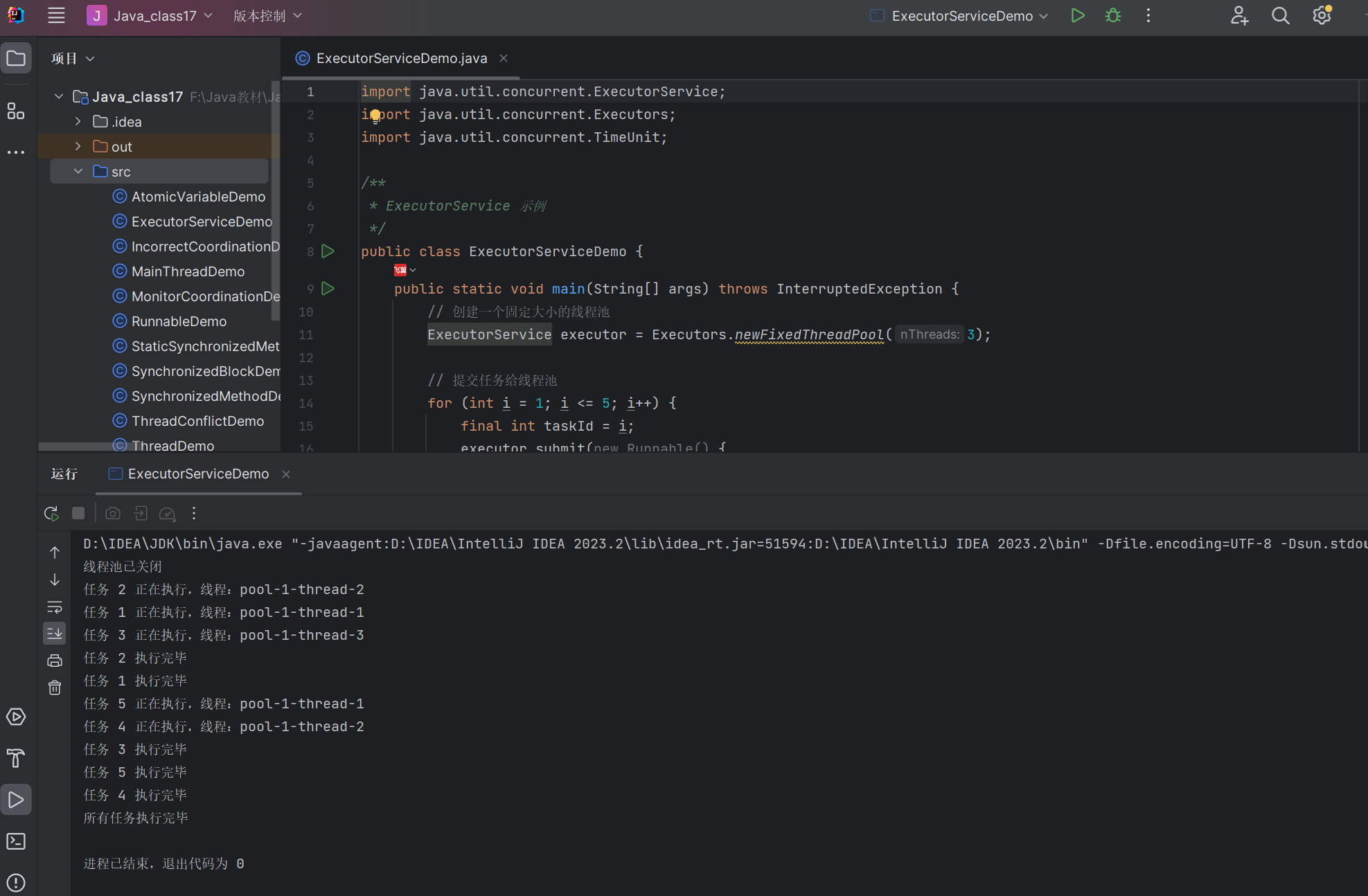Image resolution: width=1368 pixels, height=896 pixels.
Task: Open MainThreadDemo class in project tree
Action: tap(188, 271)
